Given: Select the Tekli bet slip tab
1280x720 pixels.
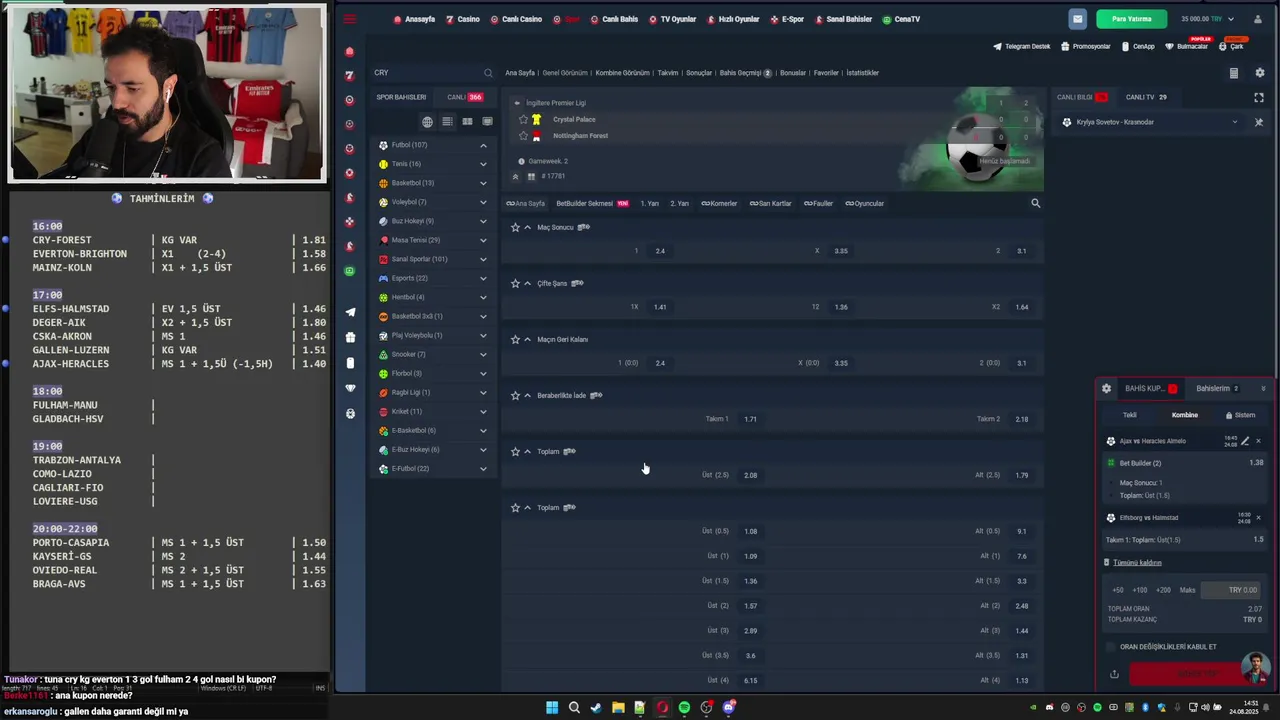Looking at the screenshot, I should point(1130,415).
